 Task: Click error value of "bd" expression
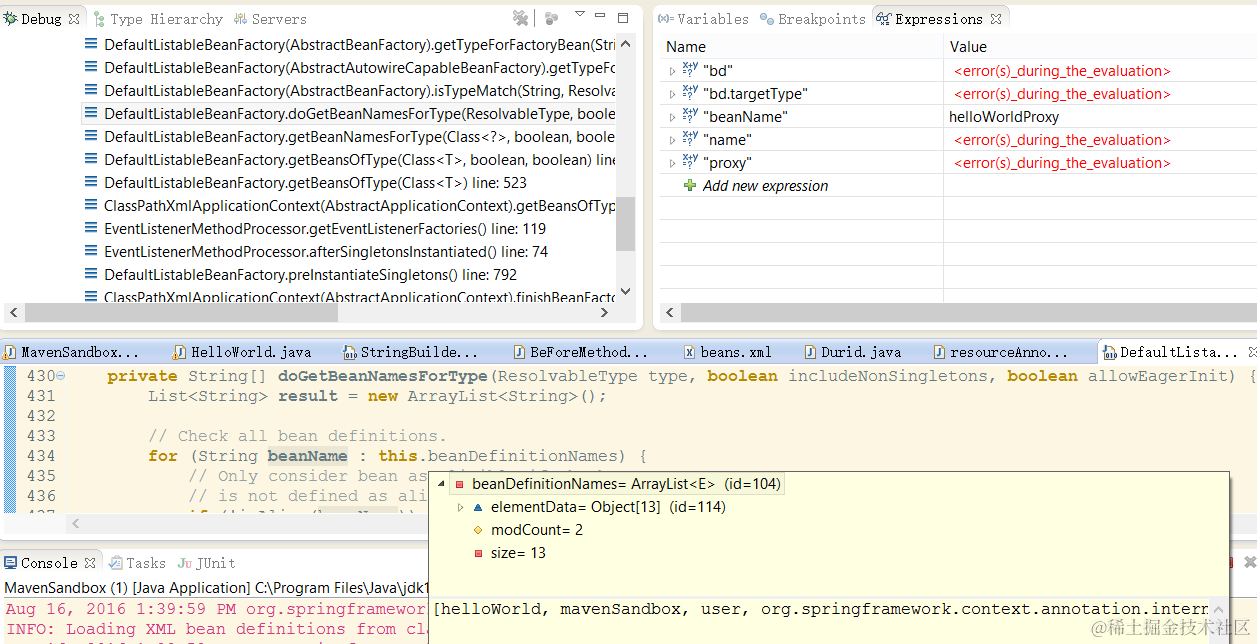click(x=1062, y=71)
